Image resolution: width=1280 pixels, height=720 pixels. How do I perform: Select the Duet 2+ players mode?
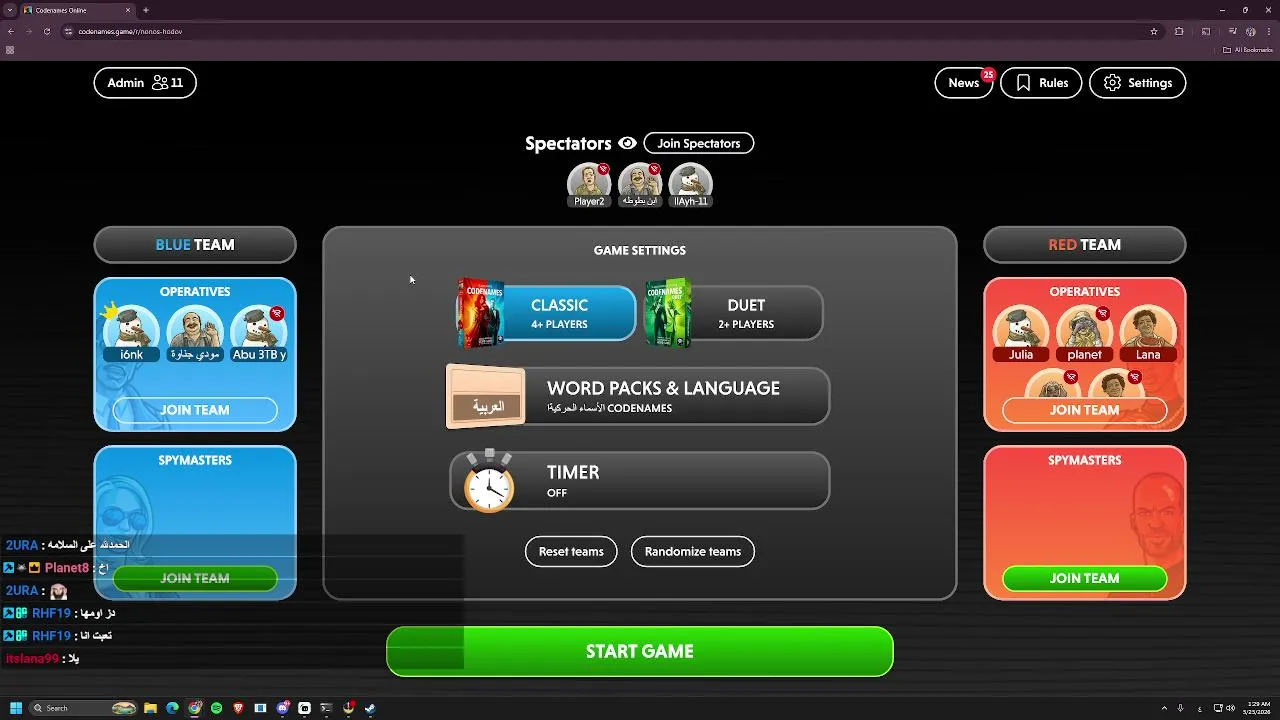click(x=734, y=314)
